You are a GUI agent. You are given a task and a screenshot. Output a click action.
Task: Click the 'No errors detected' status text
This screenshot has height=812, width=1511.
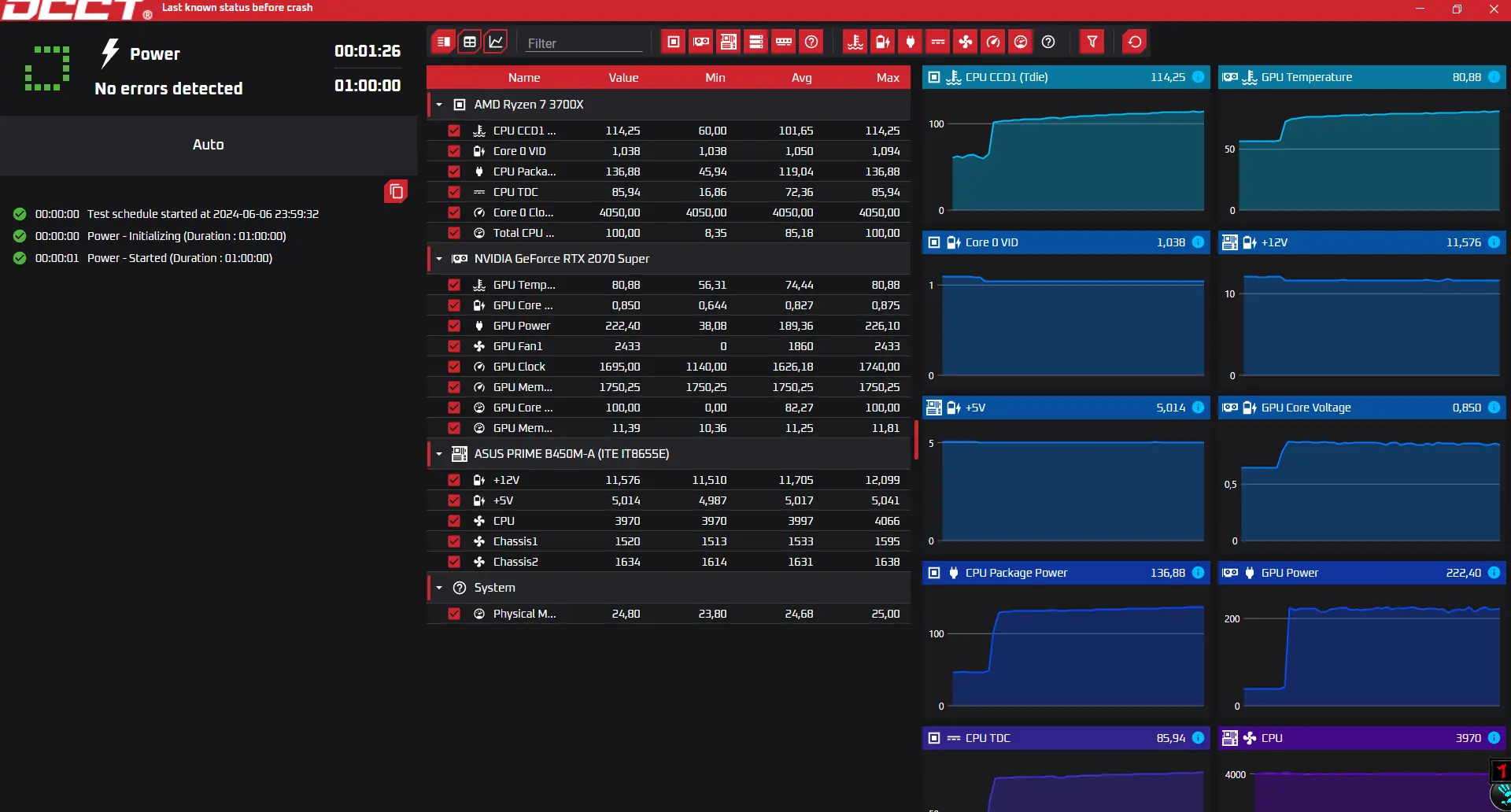point(168,89)
